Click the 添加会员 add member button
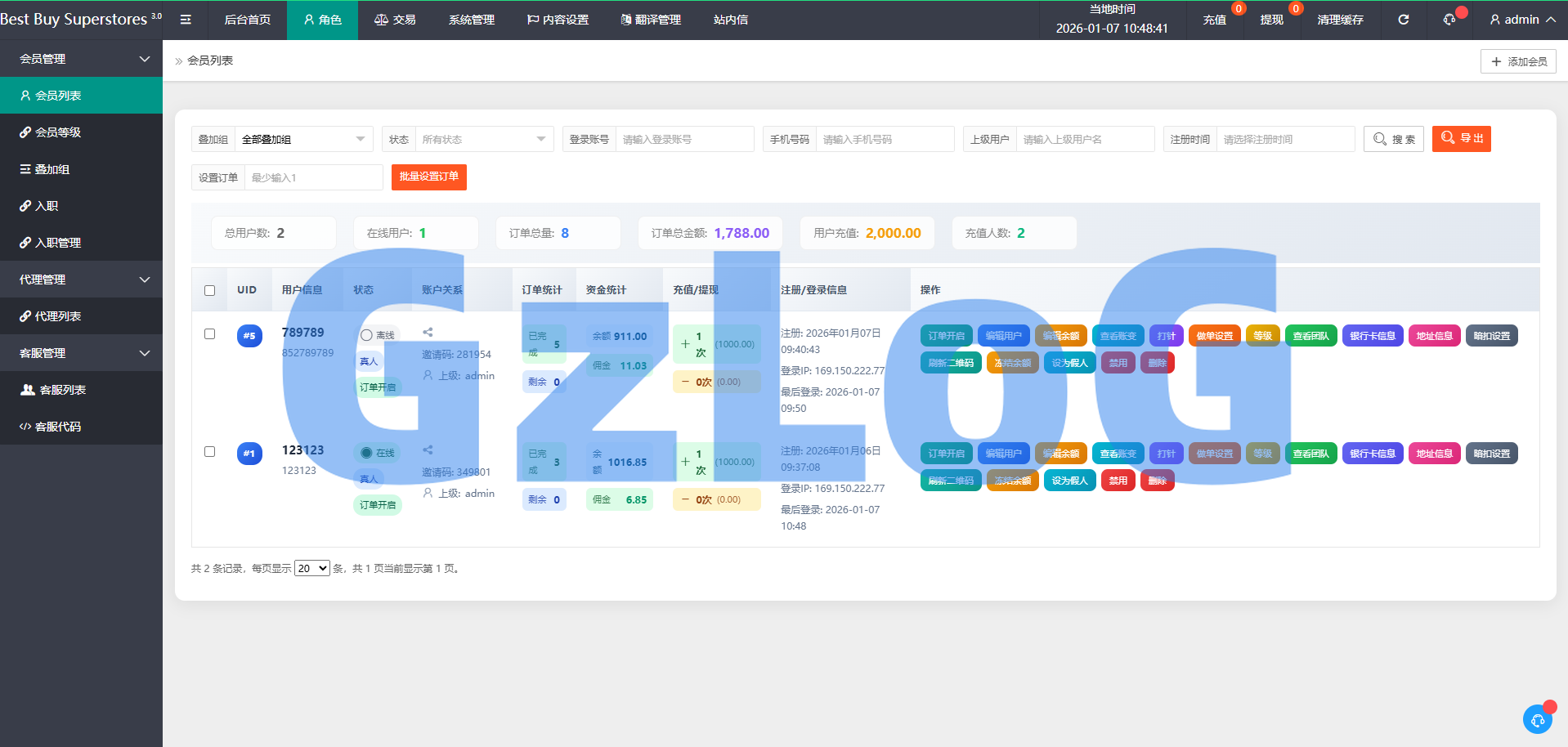The height and width of the screenshot is (747, 1568). coord(1518,61)
